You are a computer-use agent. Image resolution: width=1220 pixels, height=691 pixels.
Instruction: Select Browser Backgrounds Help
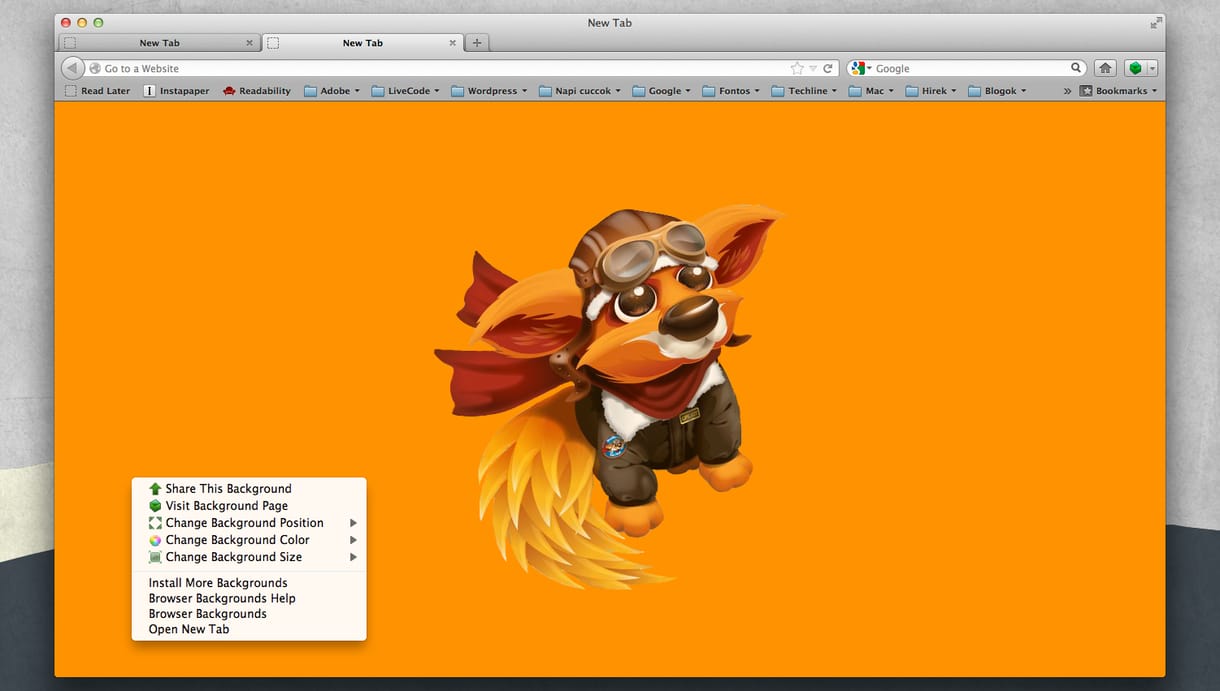point(249,598)
